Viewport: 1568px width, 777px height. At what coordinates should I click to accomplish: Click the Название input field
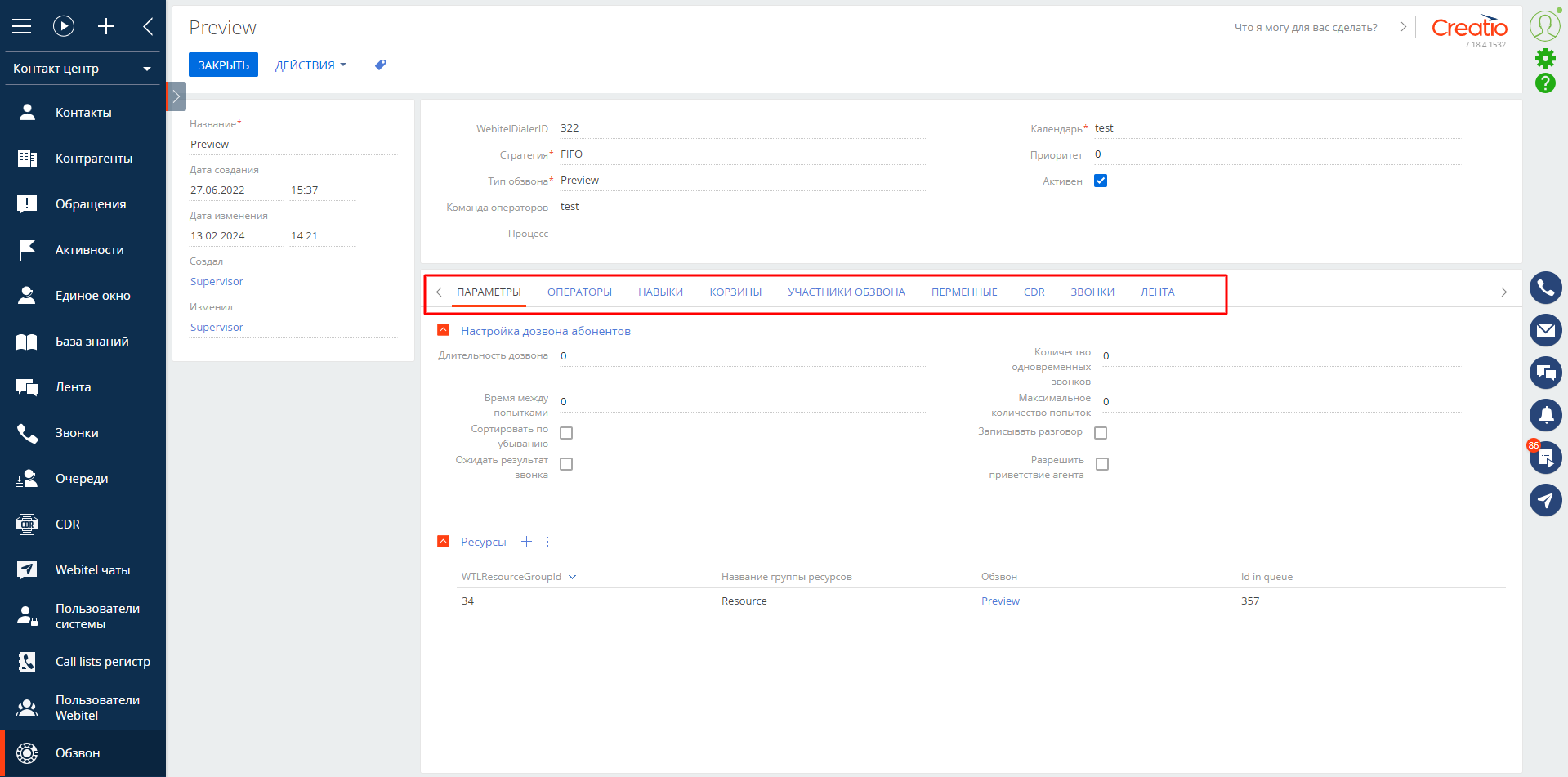coord(293,145)
